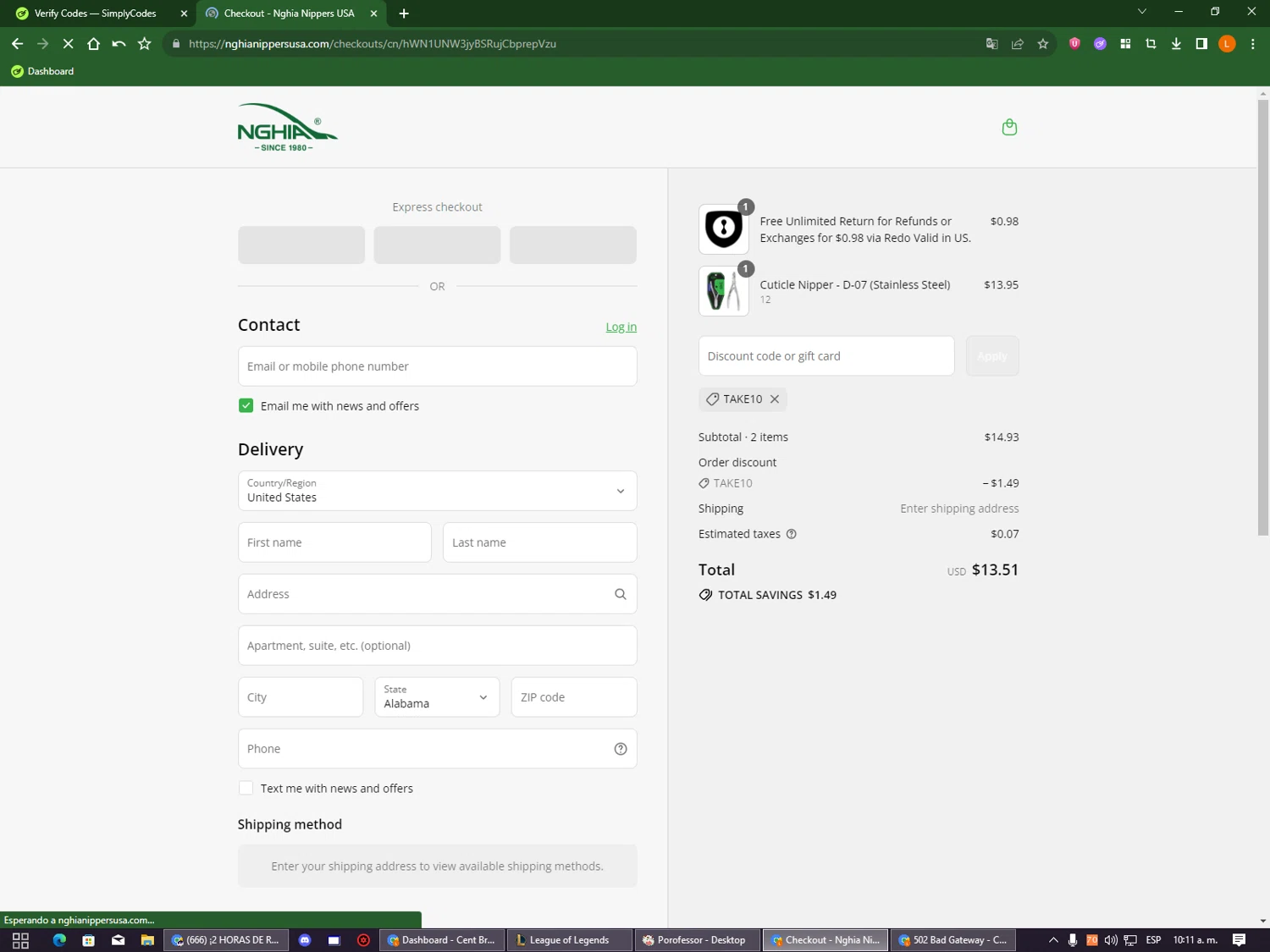
Task: Click the Log in link
Action: click(x=621, y=327)
